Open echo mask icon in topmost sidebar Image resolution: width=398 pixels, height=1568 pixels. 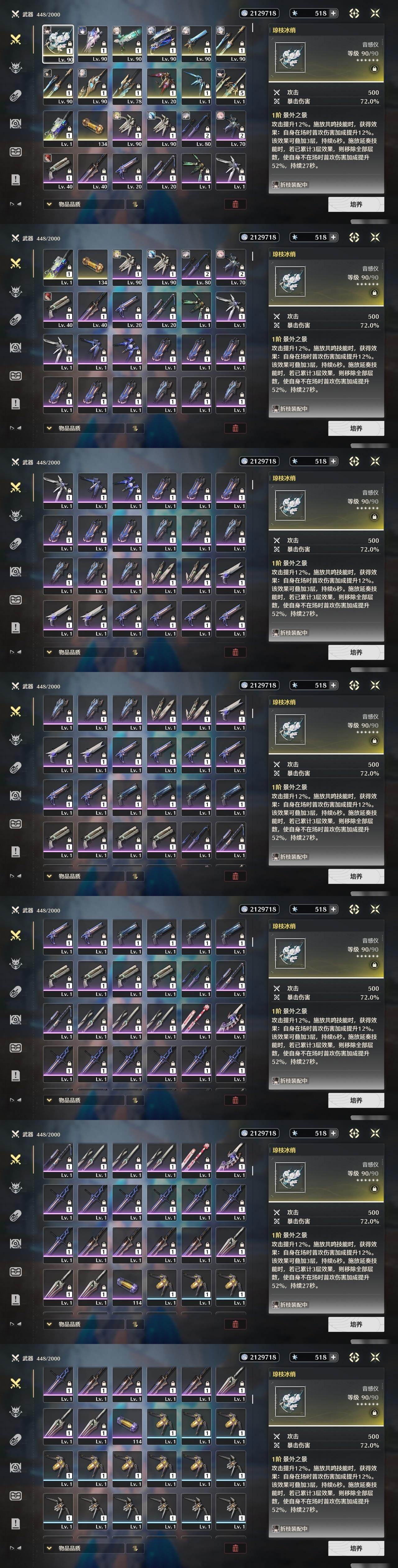16,67
